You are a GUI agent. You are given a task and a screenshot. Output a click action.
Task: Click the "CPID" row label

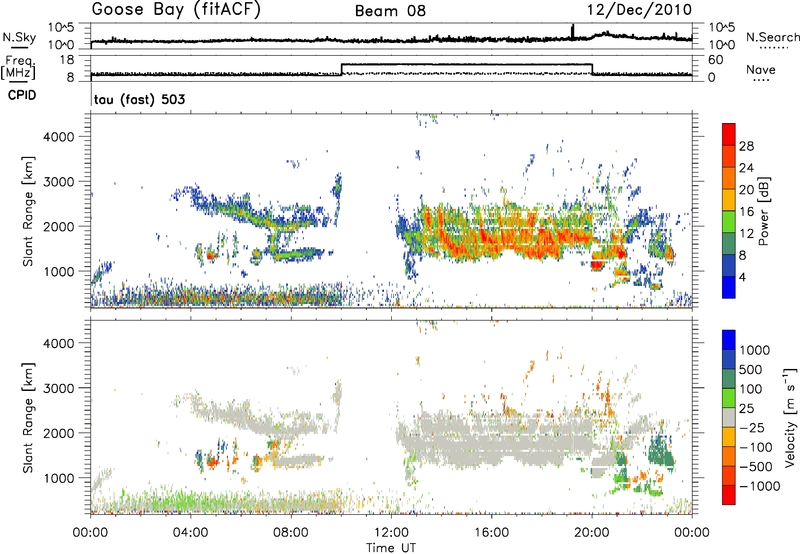(22, 95)
